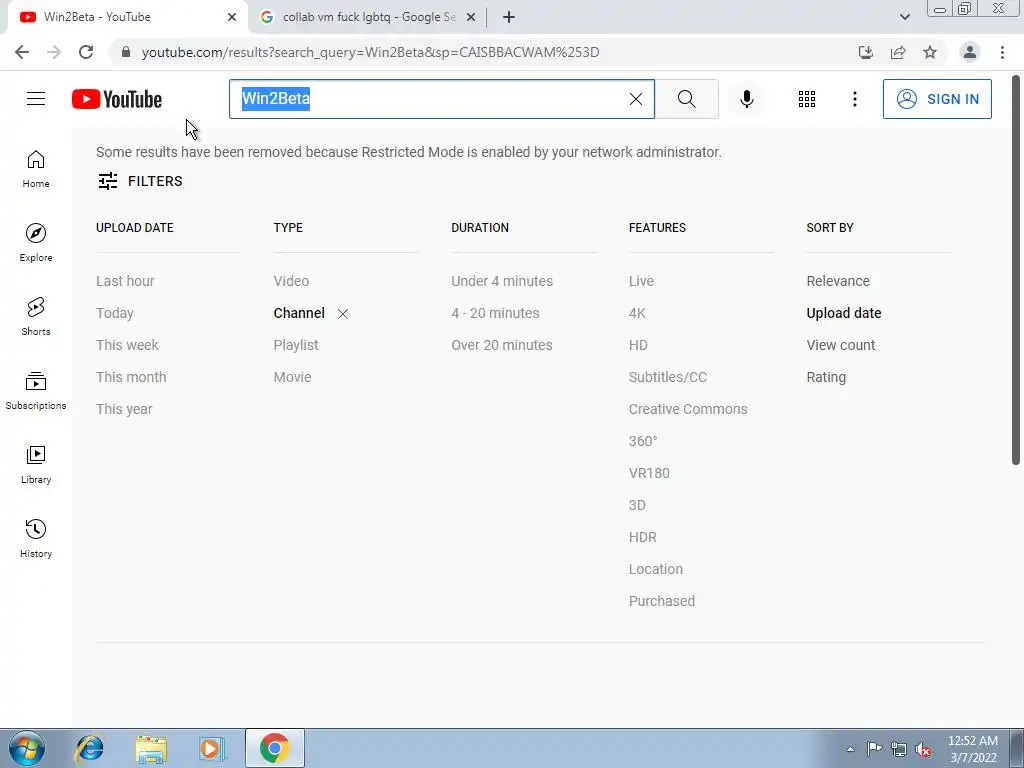Open Chrome three-dot menu
Viewport: 1024px width, 768px height.
point(1002,52)
